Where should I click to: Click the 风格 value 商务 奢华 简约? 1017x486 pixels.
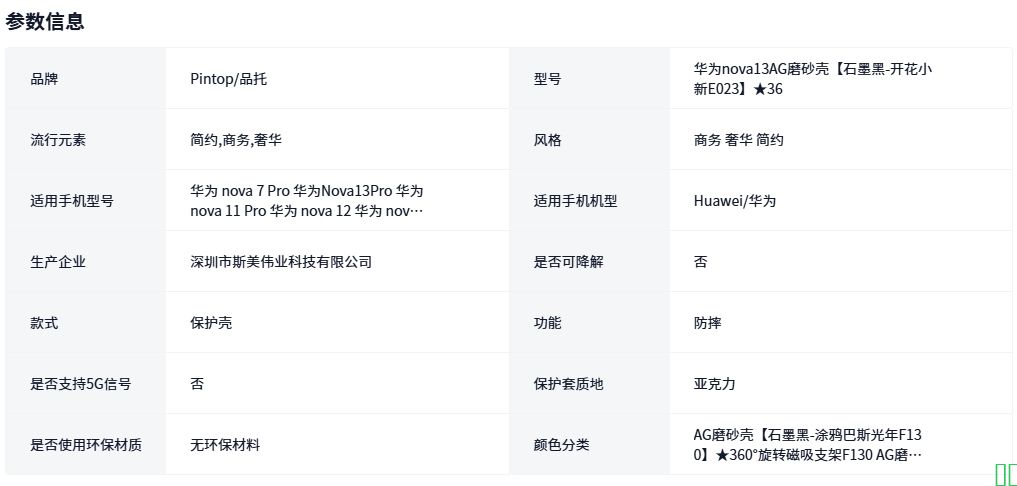tap(739, 140)
